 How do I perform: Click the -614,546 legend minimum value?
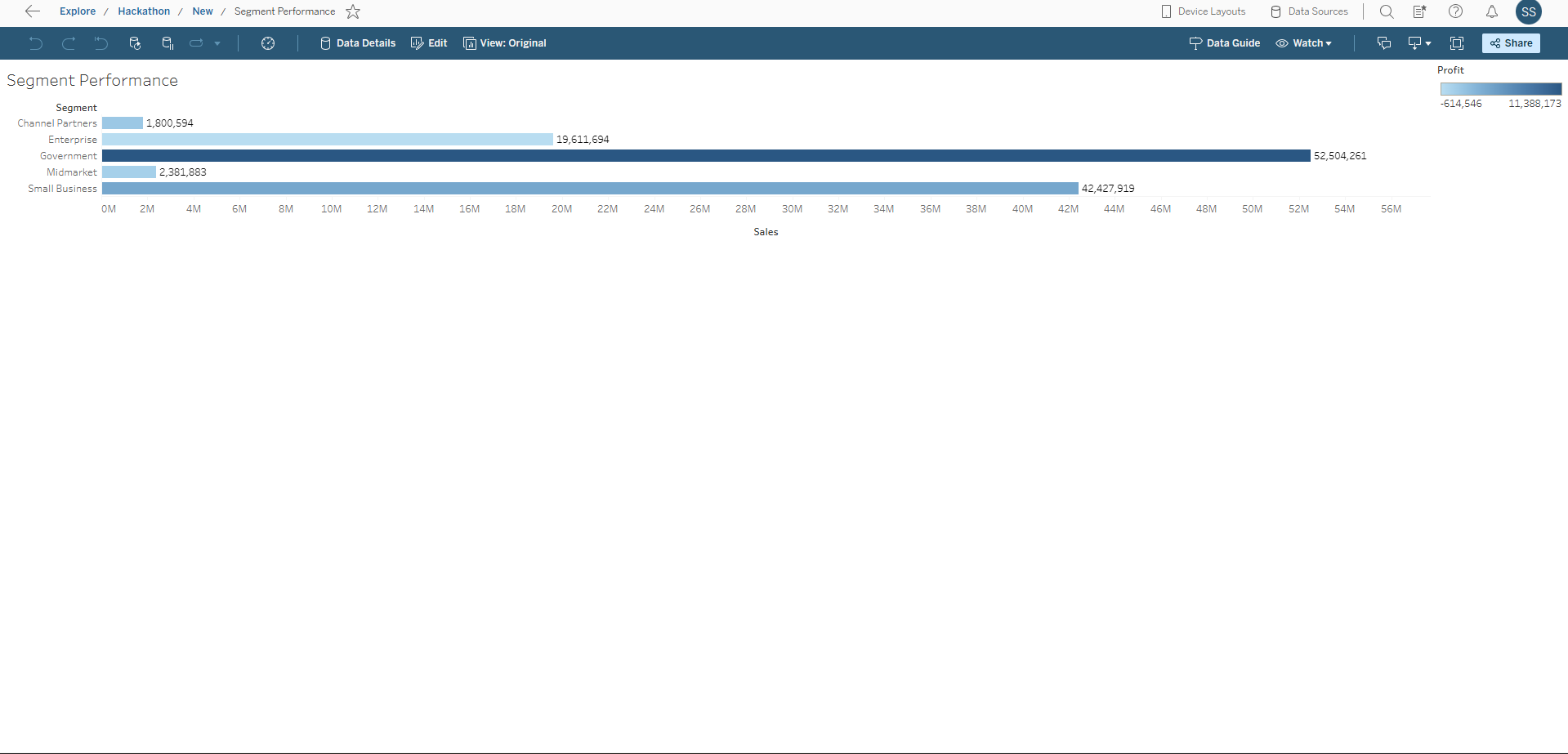click(x=1461, y=104)
